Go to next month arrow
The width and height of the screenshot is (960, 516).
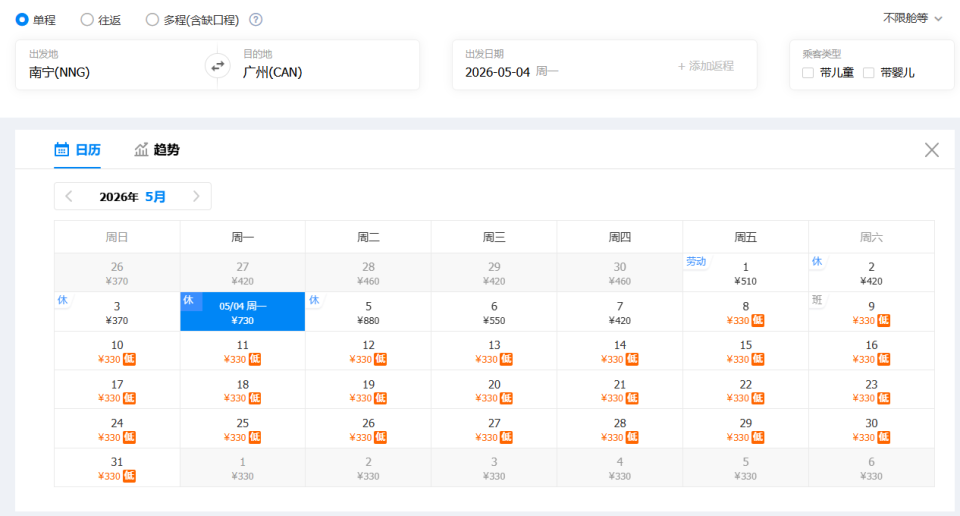196,196
